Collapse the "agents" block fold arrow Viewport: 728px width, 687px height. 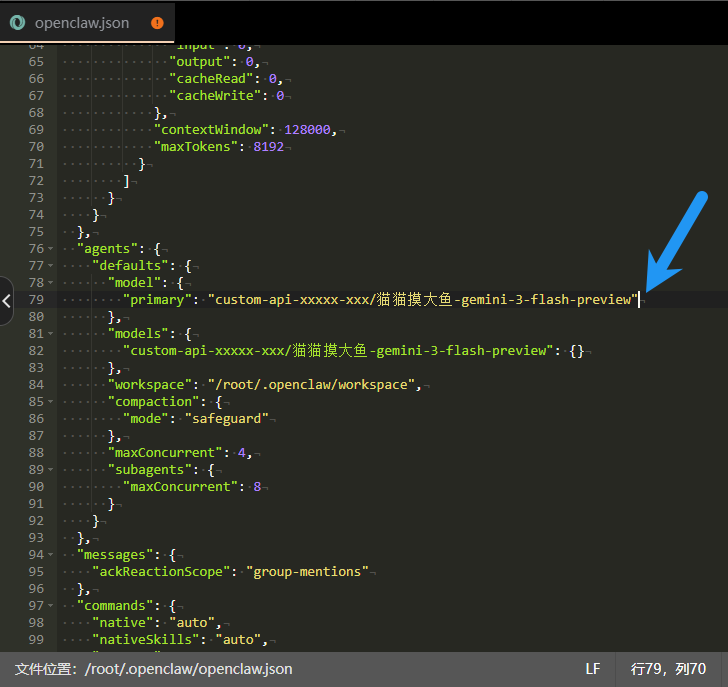[52, 249]
